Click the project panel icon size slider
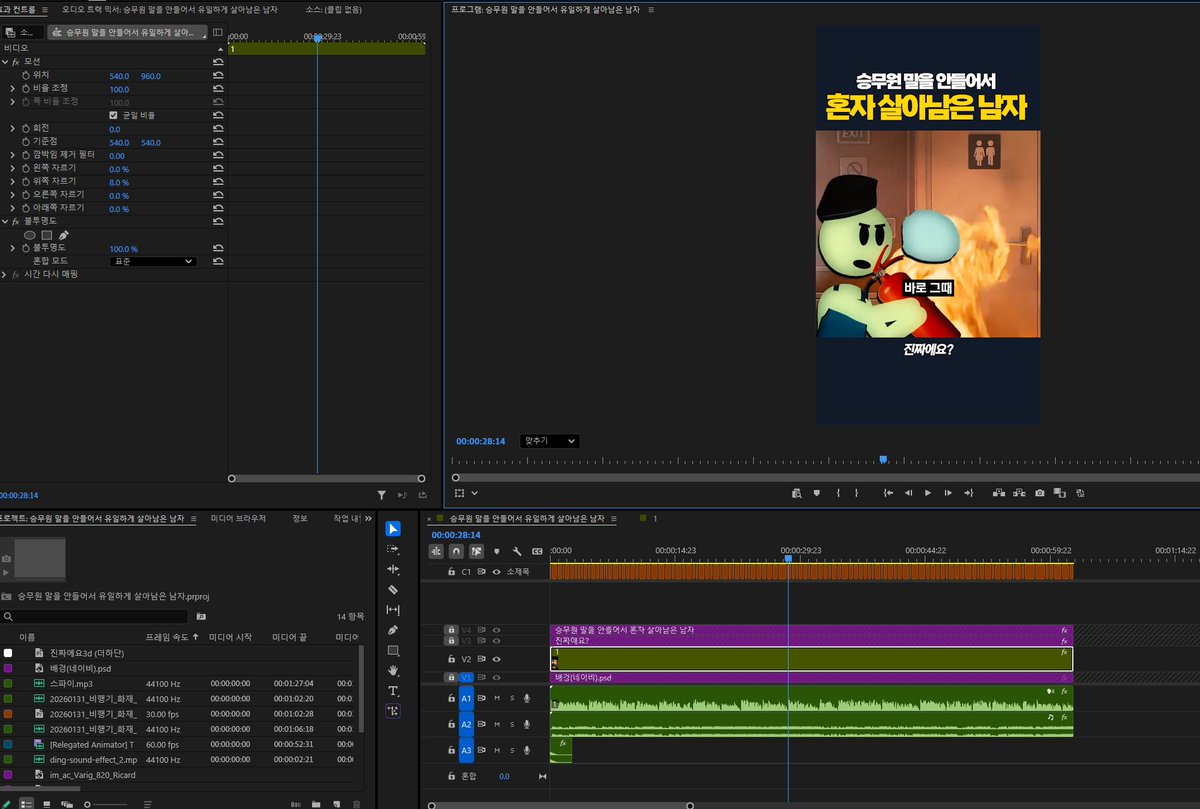This screenshot has height=809, width=1200. pos(108,803)
